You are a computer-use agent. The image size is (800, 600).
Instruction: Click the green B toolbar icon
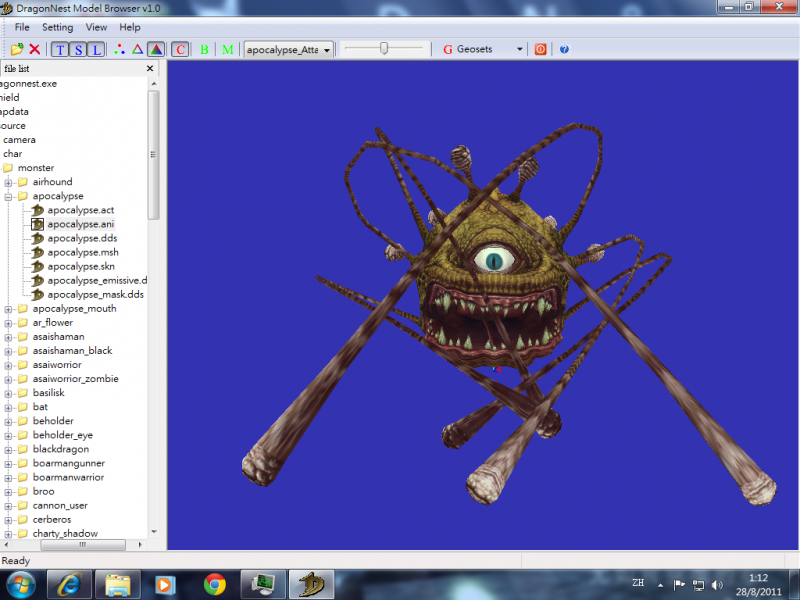coord(204,49)
